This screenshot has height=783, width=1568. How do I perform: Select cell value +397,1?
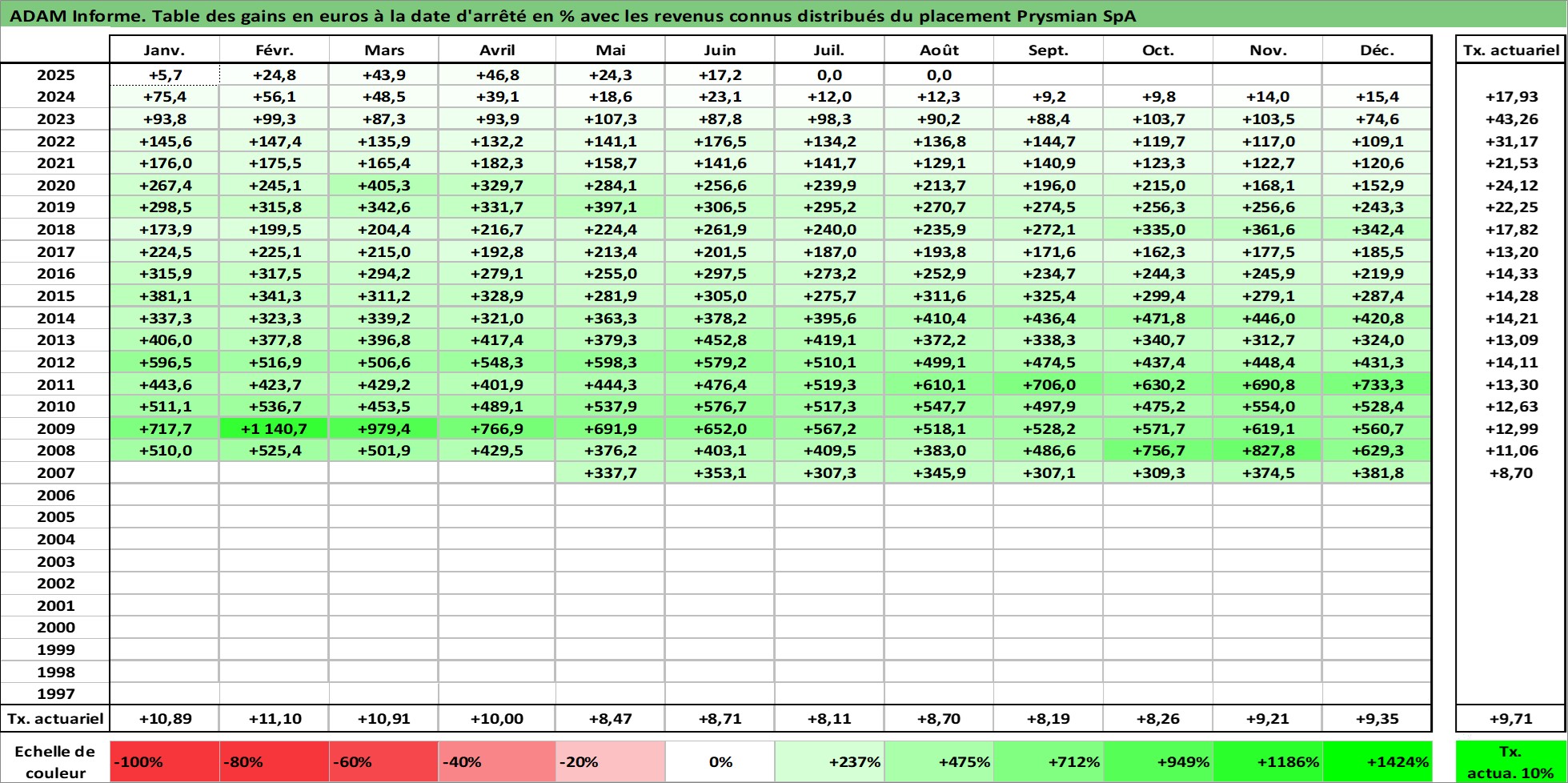click(611, 207)
